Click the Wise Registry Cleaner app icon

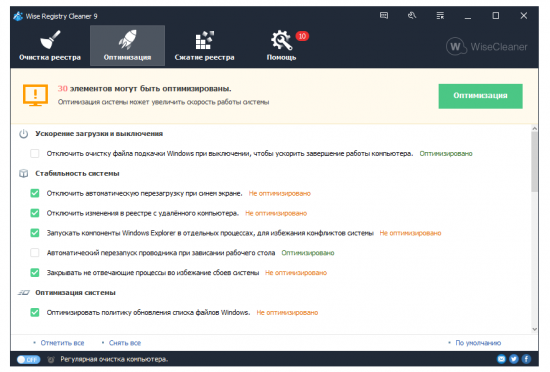(18, 16)
